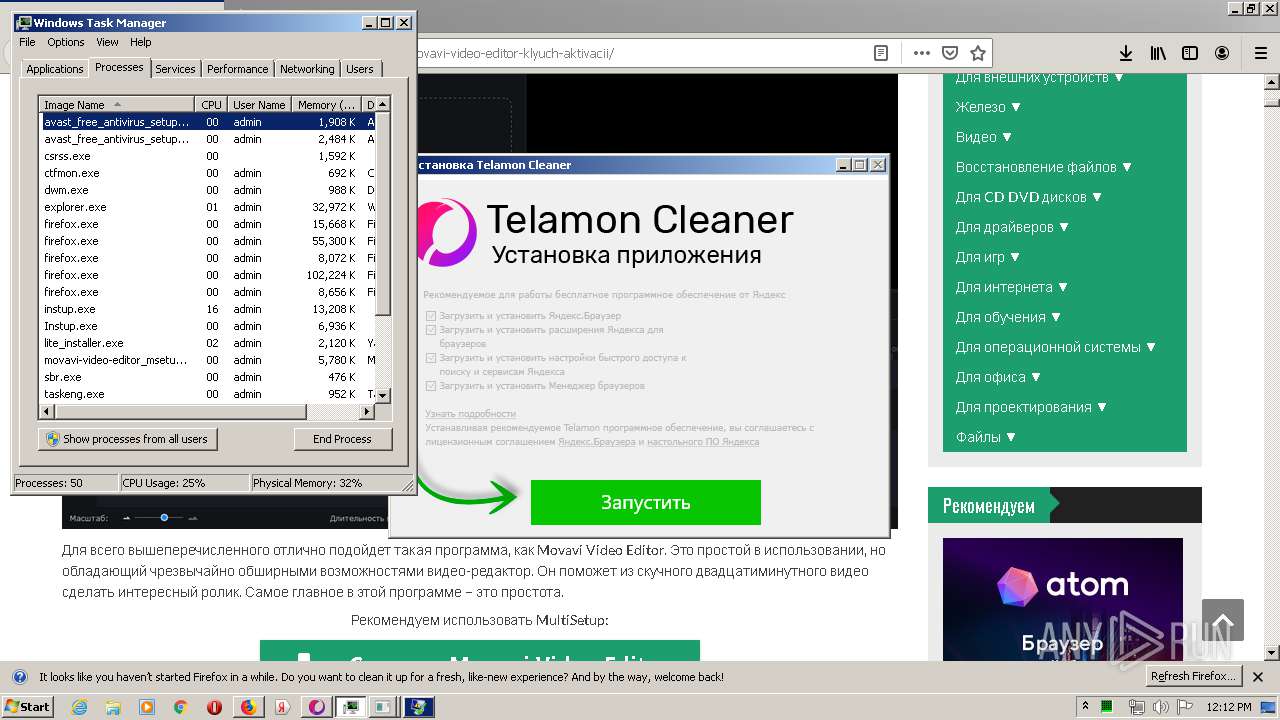The width and height of the screenshot is (1280, 720).
Task: Click Refresh Firefox button
Action: pyautogui.click(x=1194, y=676)
